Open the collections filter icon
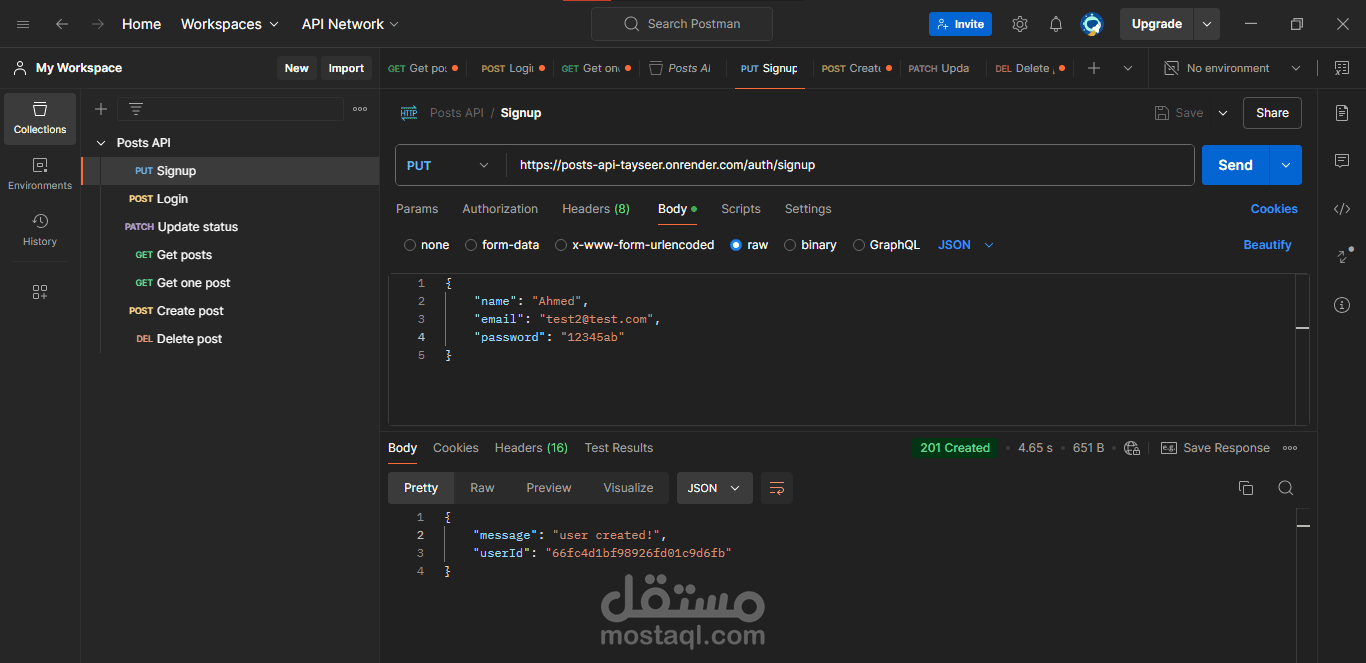The width and height of the screenshot is (1366, 663). 136,109
